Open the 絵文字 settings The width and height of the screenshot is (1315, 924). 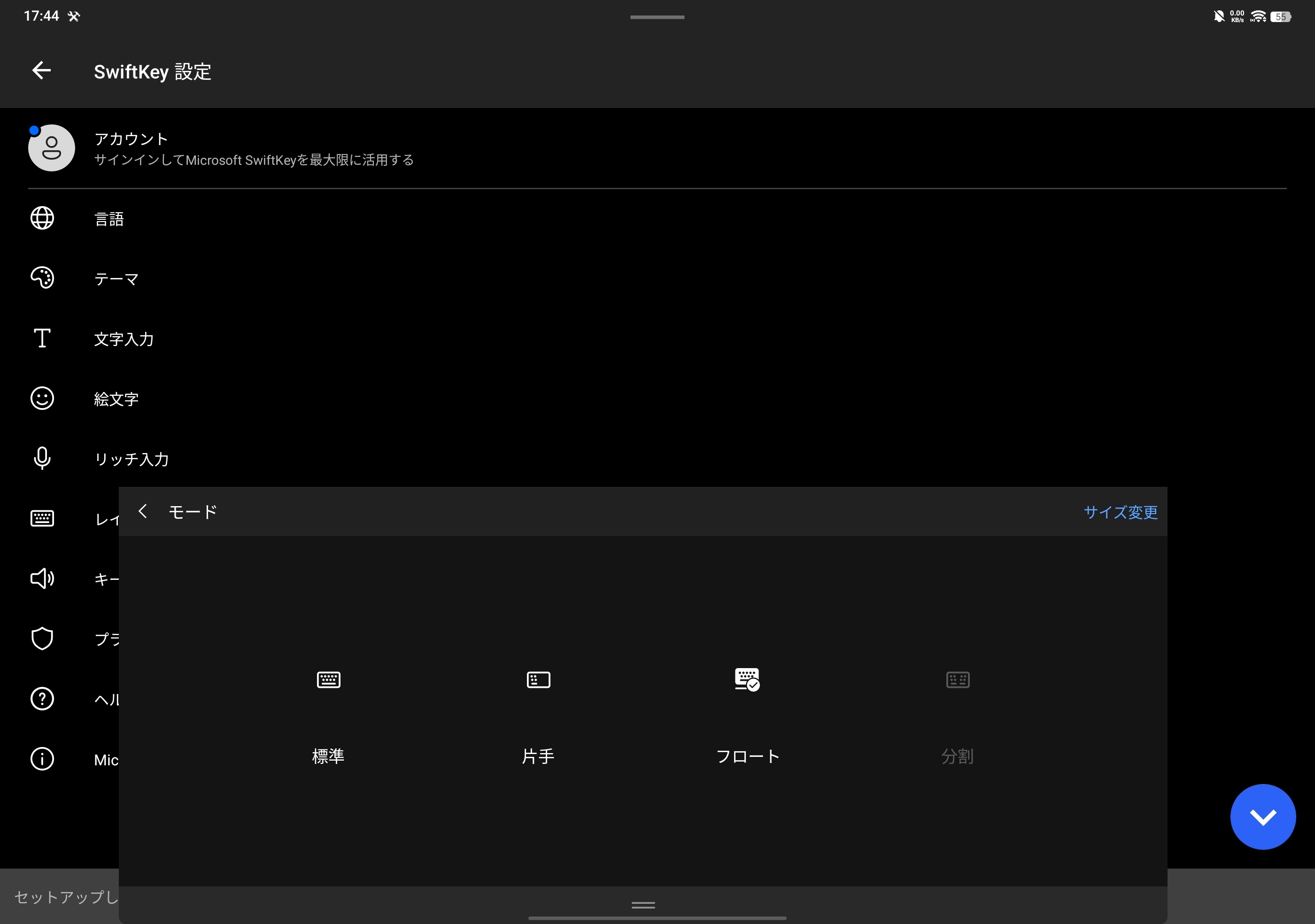657,399
